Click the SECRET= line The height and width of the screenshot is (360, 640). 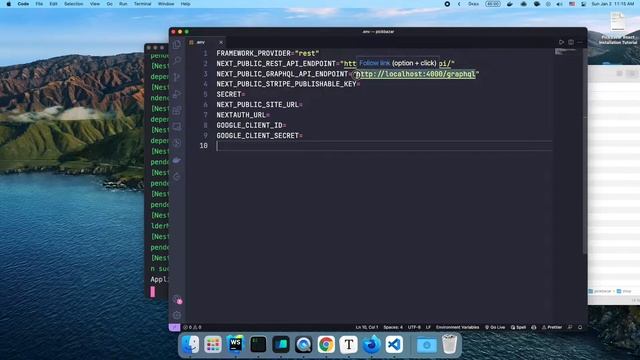tap(231, 94)
